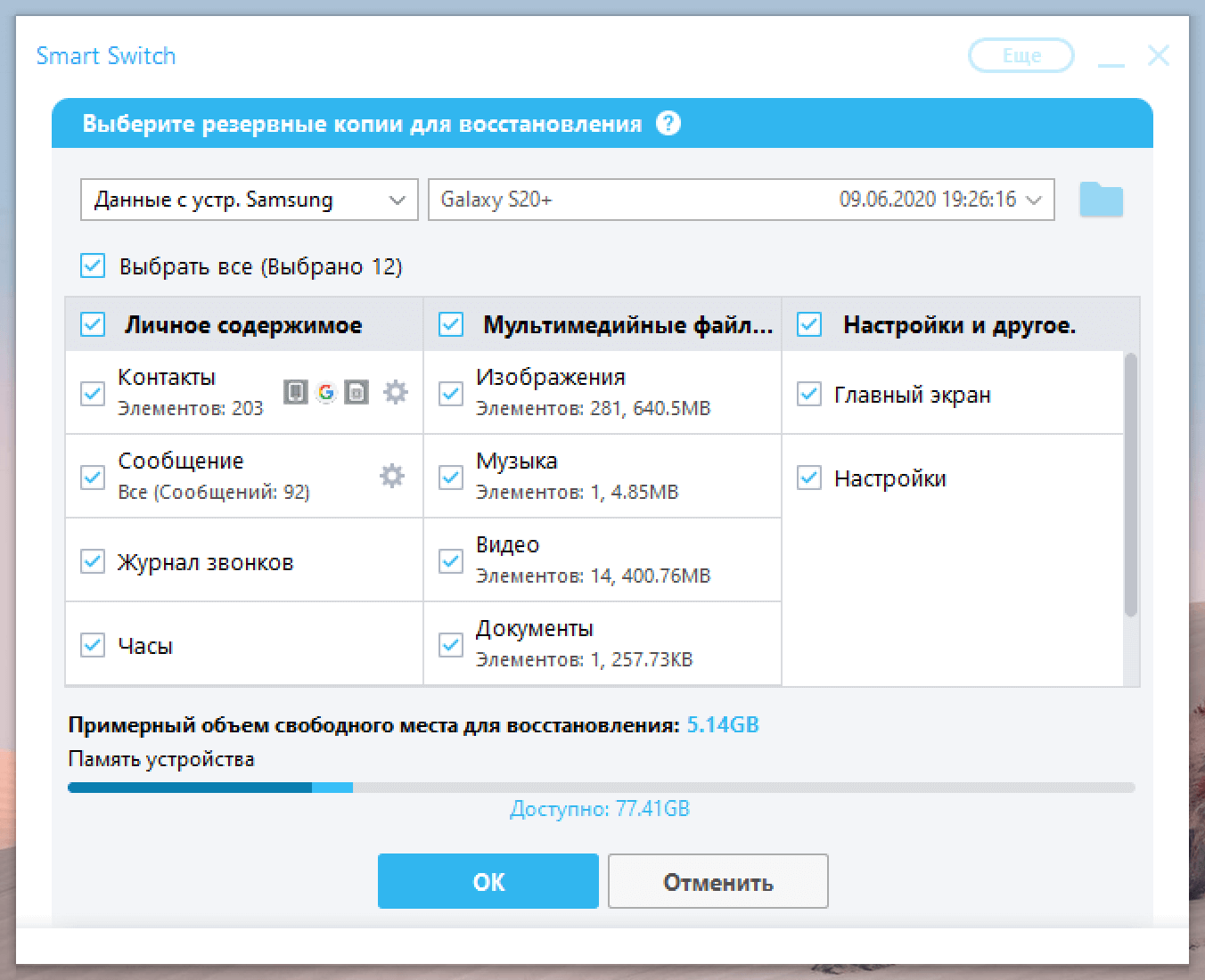
Task: Uncheck the Главный экран checkbox
Action: tap(809, 393)
